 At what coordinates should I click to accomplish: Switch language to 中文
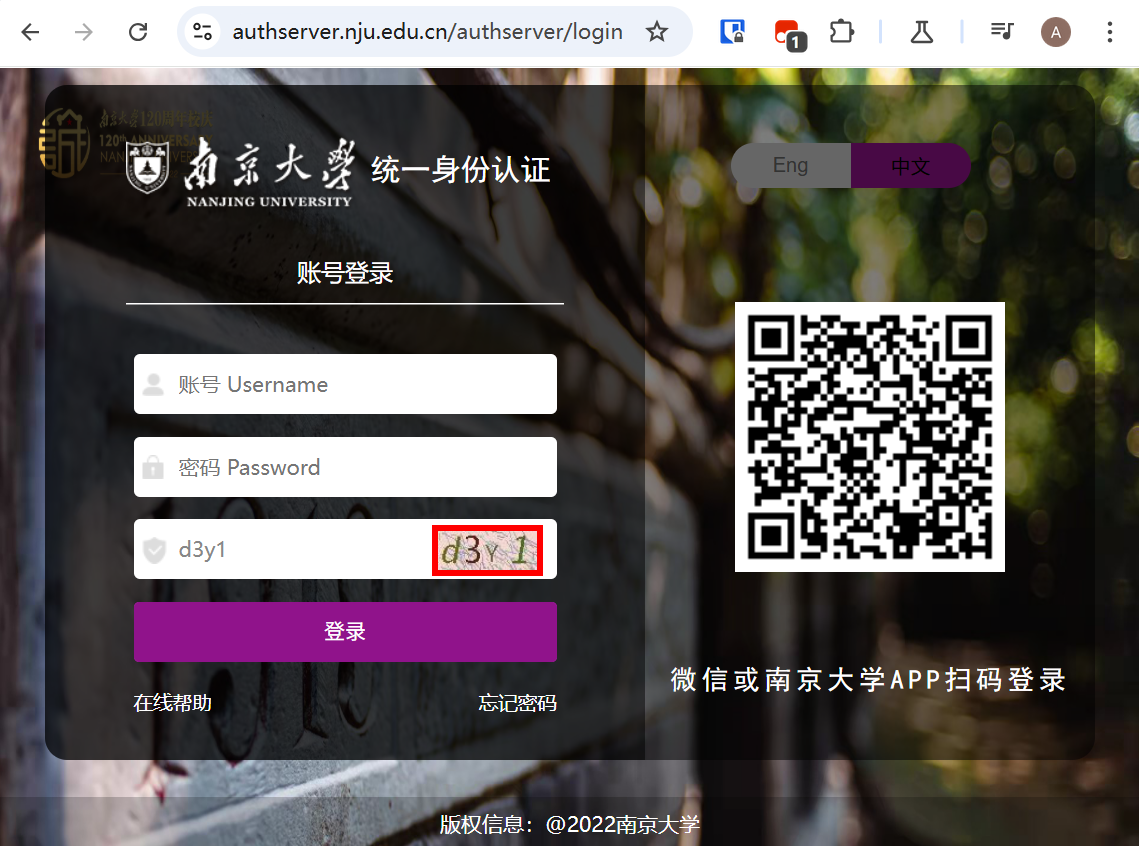click(x=910, y=166)
